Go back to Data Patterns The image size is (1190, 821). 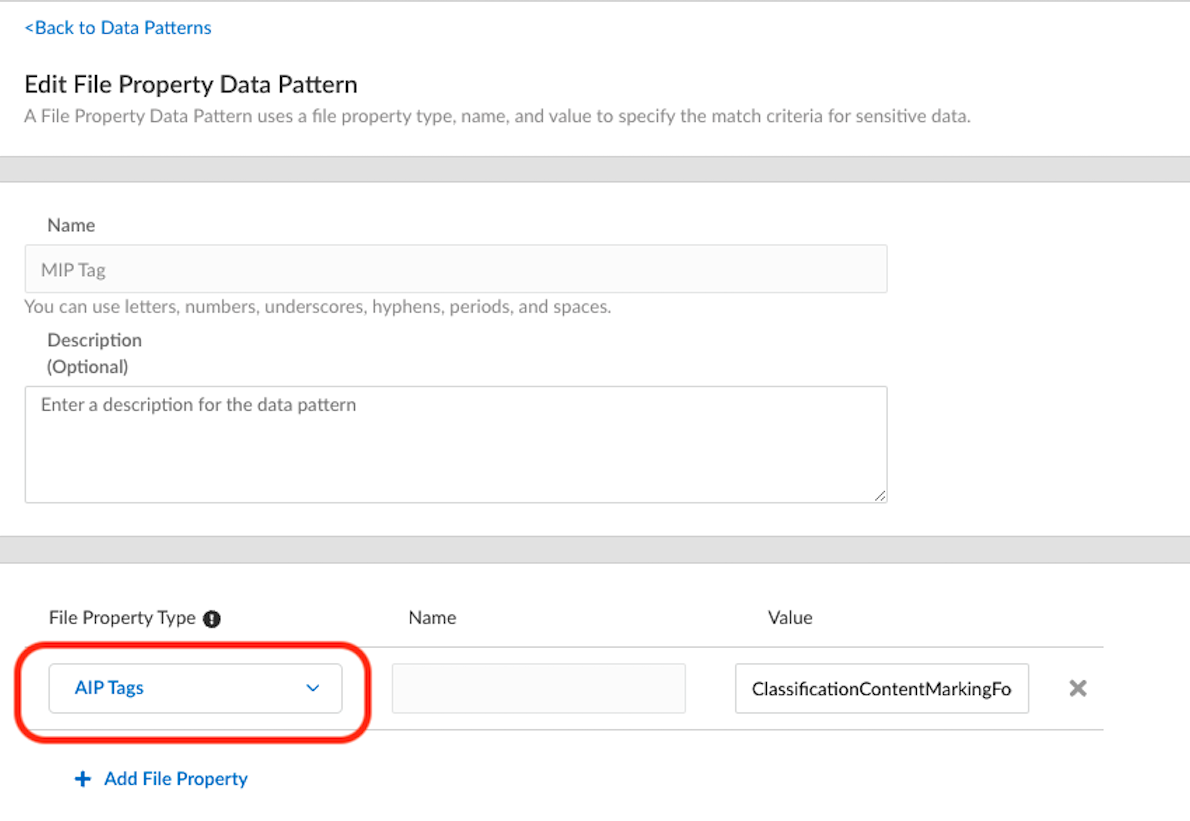click(118, 28)
